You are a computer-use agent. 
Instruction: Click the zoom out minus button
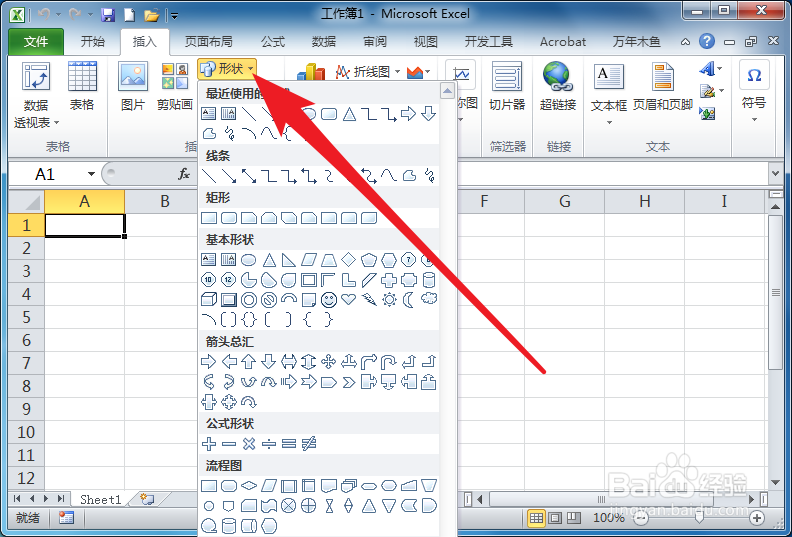[x=641, y=518]
